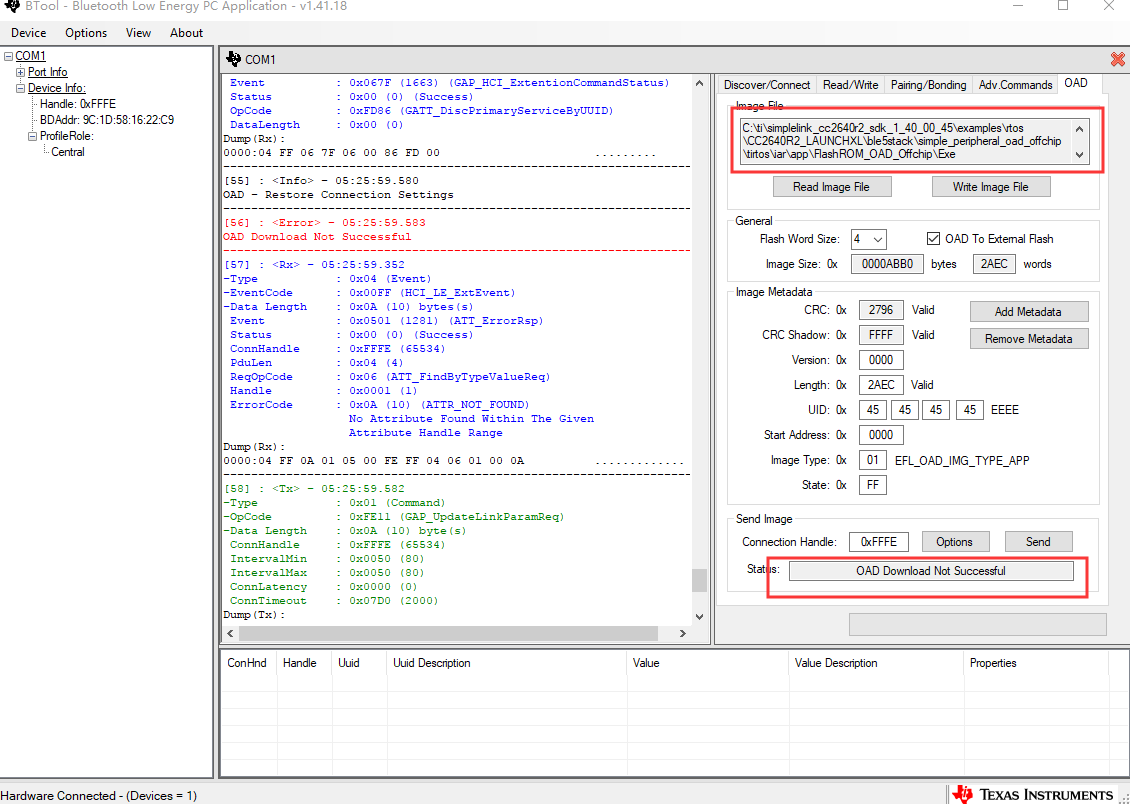Click the red X close icon on COM1 panel

point(1117,60)
